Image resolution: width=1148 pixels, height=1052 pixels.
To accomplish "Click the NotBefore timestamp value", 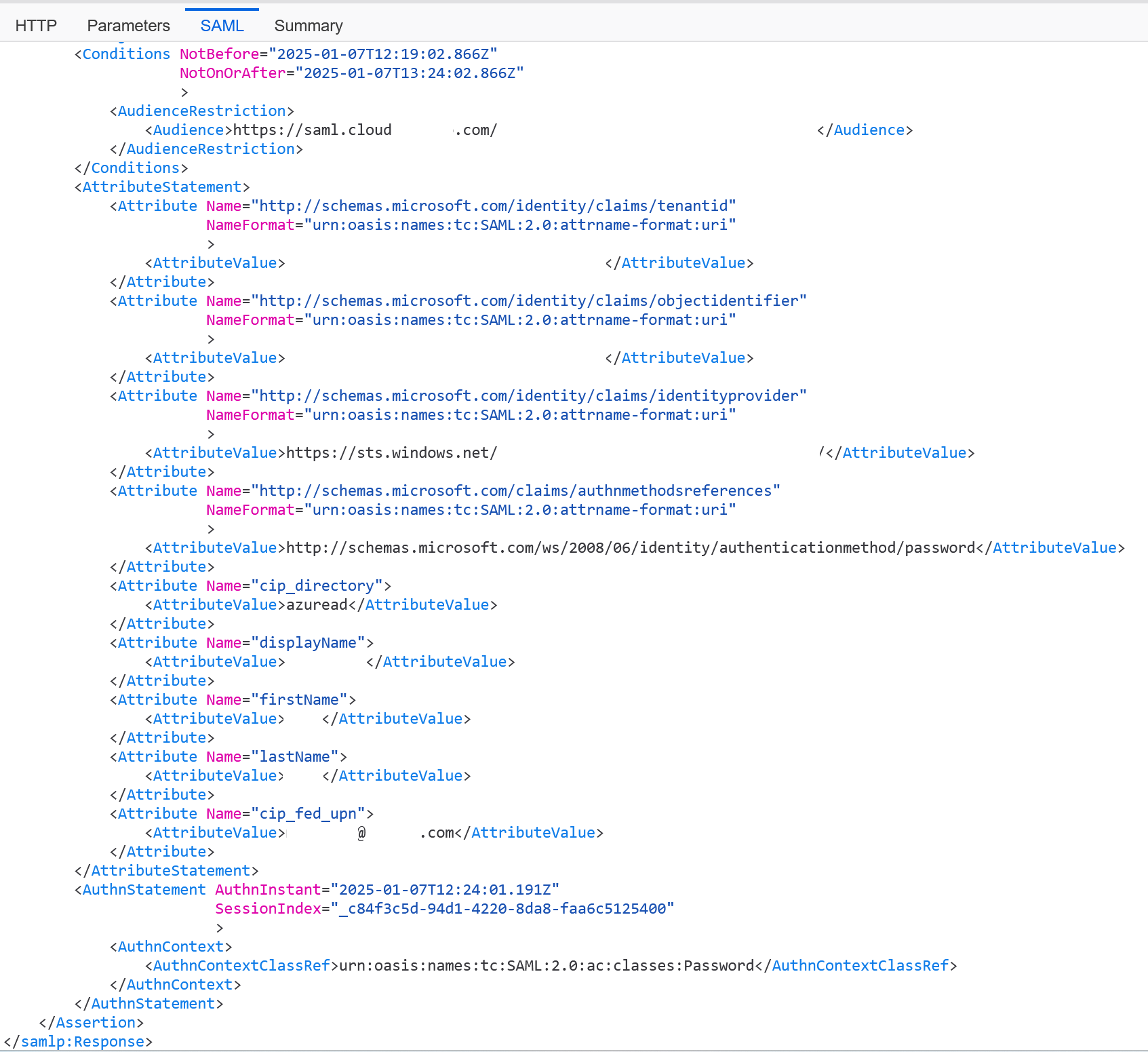I will 382,54.
